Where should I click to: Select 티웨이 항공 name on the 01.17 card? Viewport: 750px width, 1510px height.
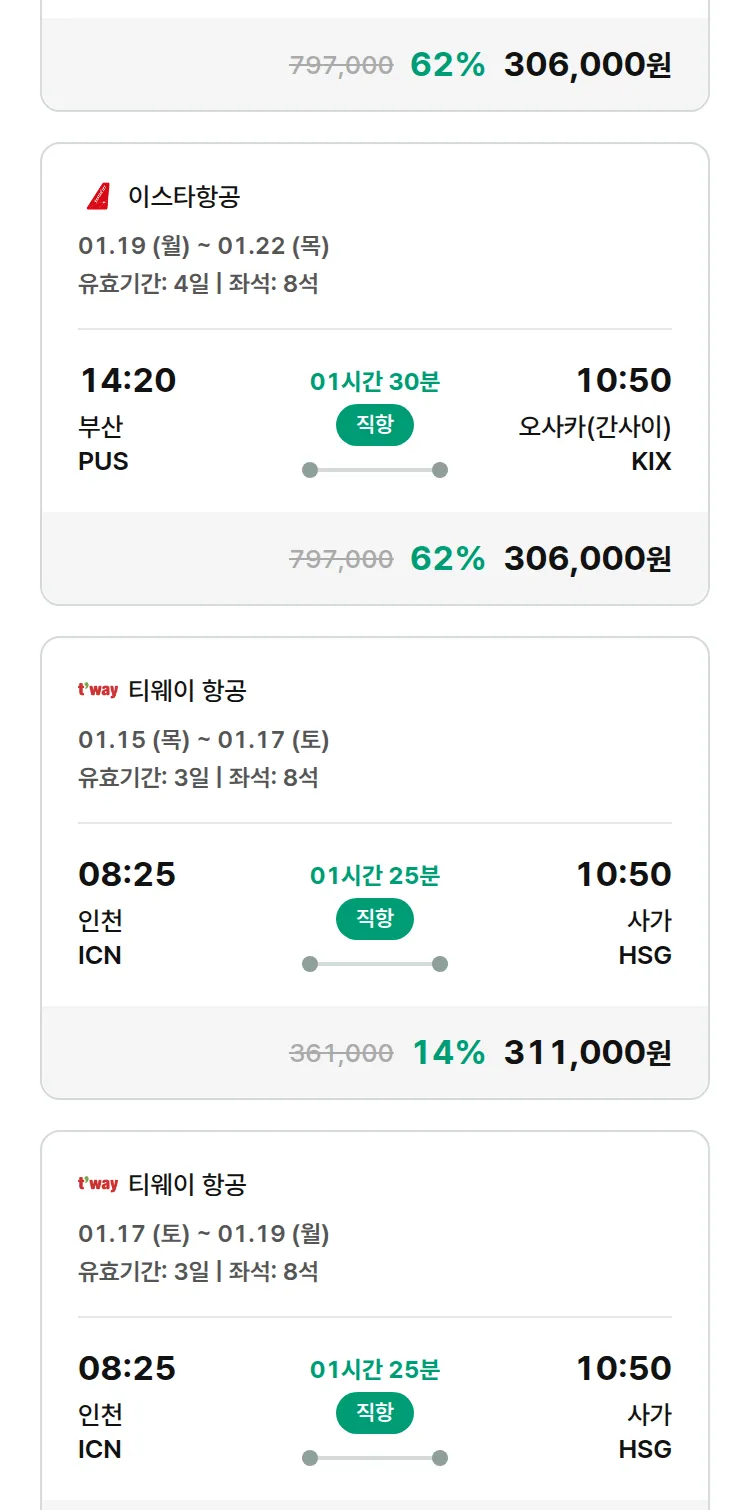coord(187,1184)
